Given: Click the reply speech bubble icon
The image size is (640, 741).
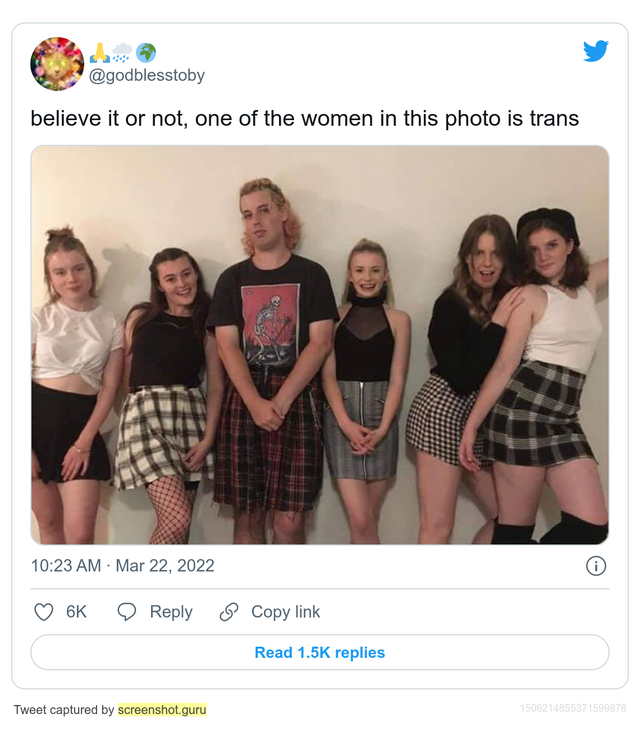Looking at the screenshot, I should [127, 612].
